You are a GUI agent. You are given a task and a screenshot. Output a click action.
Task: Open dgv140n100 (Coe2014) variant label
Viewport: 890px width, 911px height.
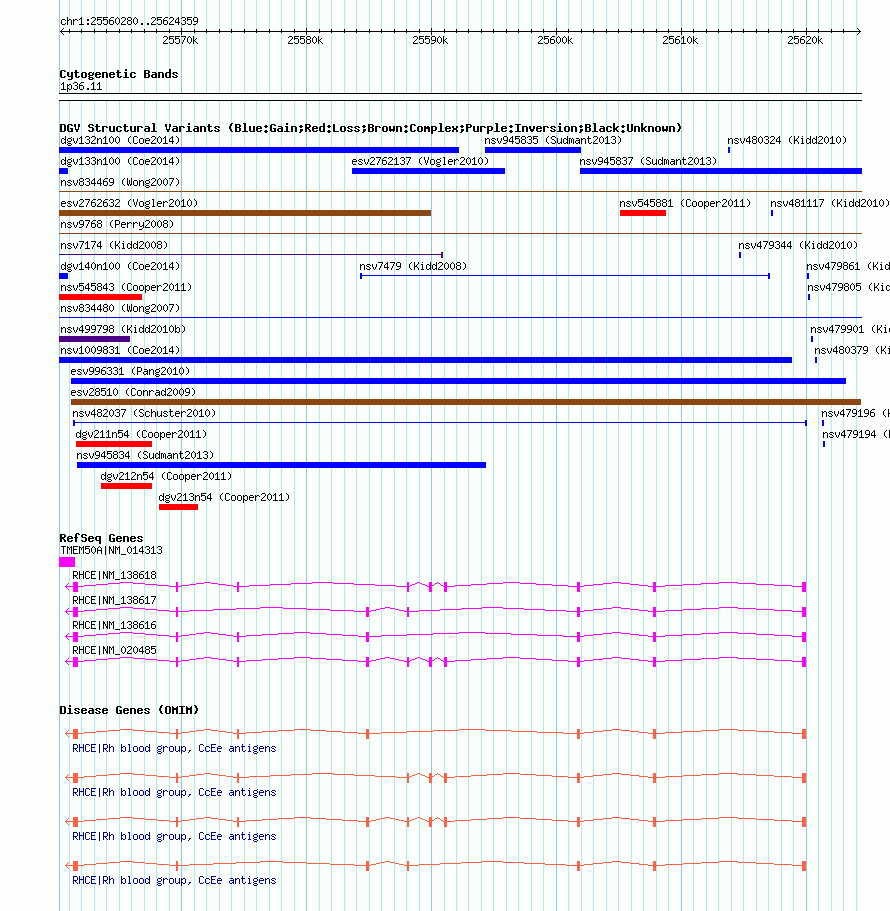(120, 266)
